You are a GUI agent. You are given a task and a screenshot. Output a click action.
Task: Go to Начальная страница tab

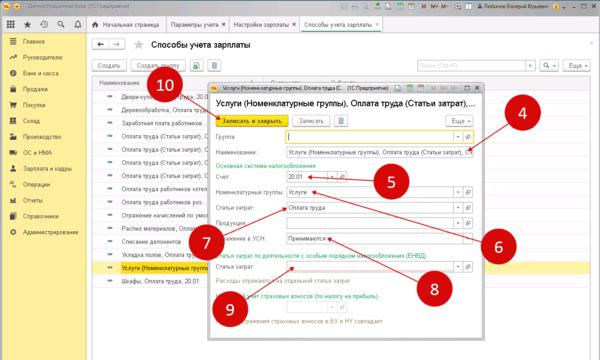click(x=126, y=24)
